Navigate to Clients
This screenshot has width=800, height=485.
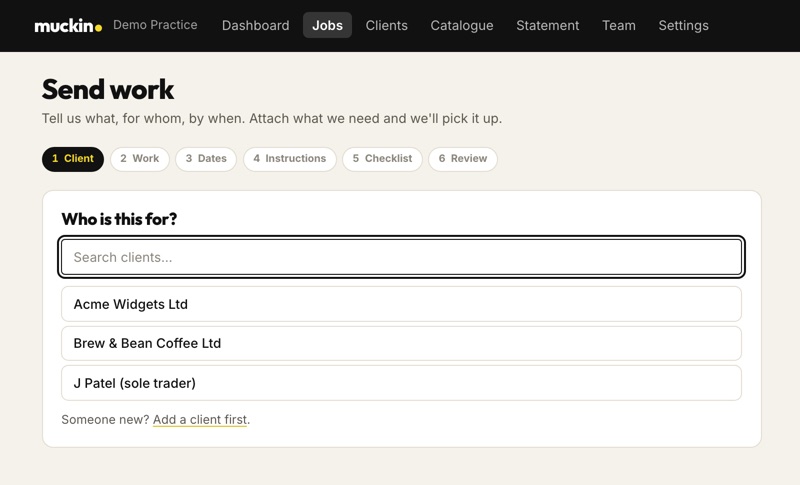387,25
